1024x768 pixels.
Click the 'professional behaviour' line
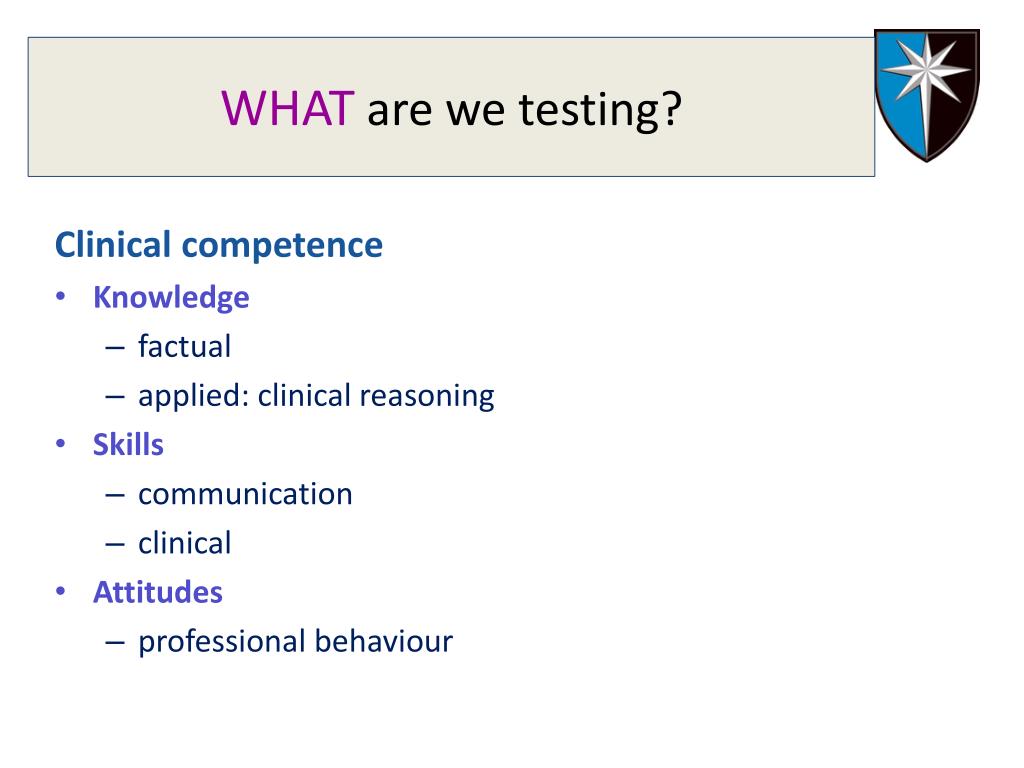295,642
